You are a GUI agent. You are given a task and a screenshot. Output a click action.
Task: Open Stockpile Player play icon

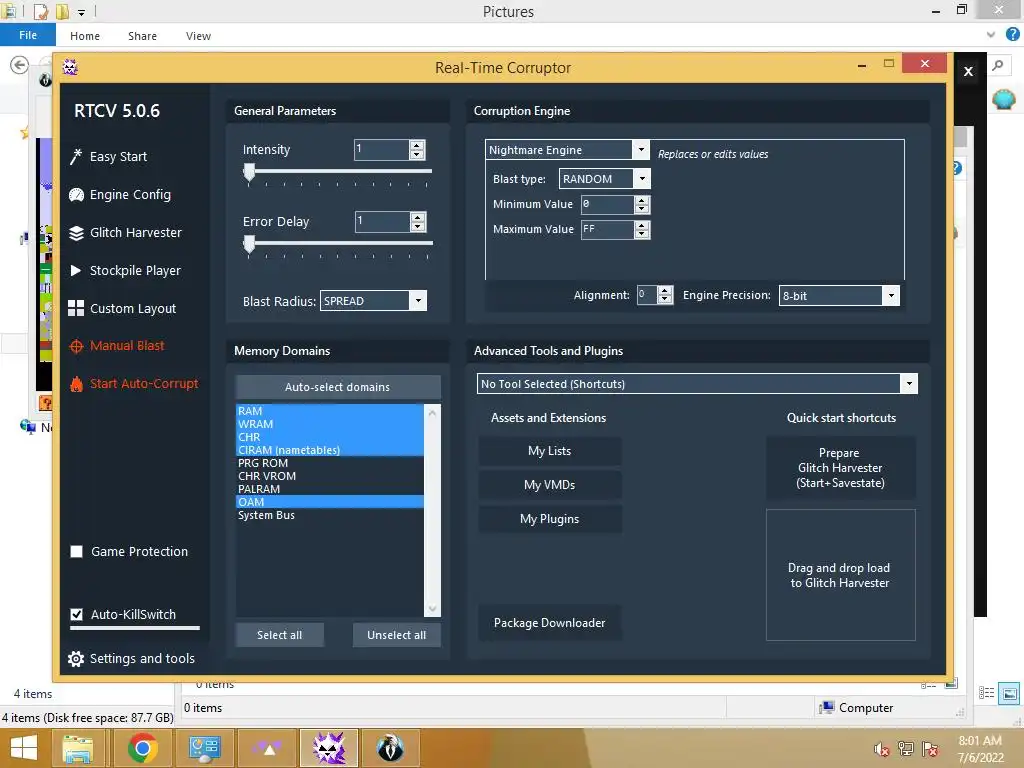[x=76, y=270]
